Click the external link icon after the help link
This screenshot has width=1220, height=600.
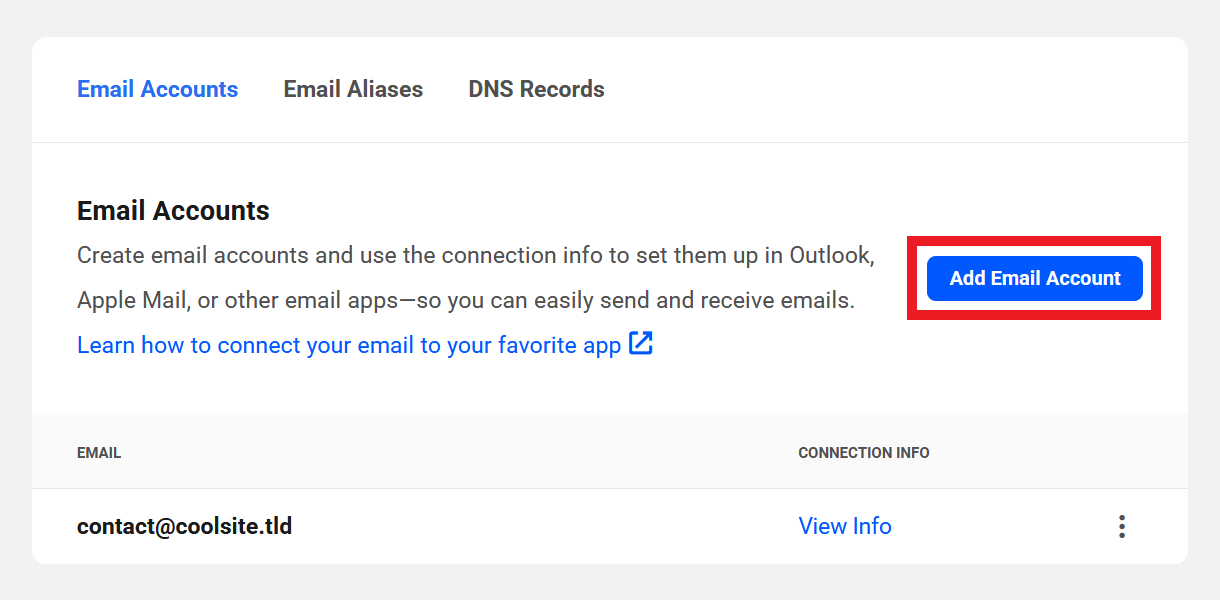(x=641, y=344)
